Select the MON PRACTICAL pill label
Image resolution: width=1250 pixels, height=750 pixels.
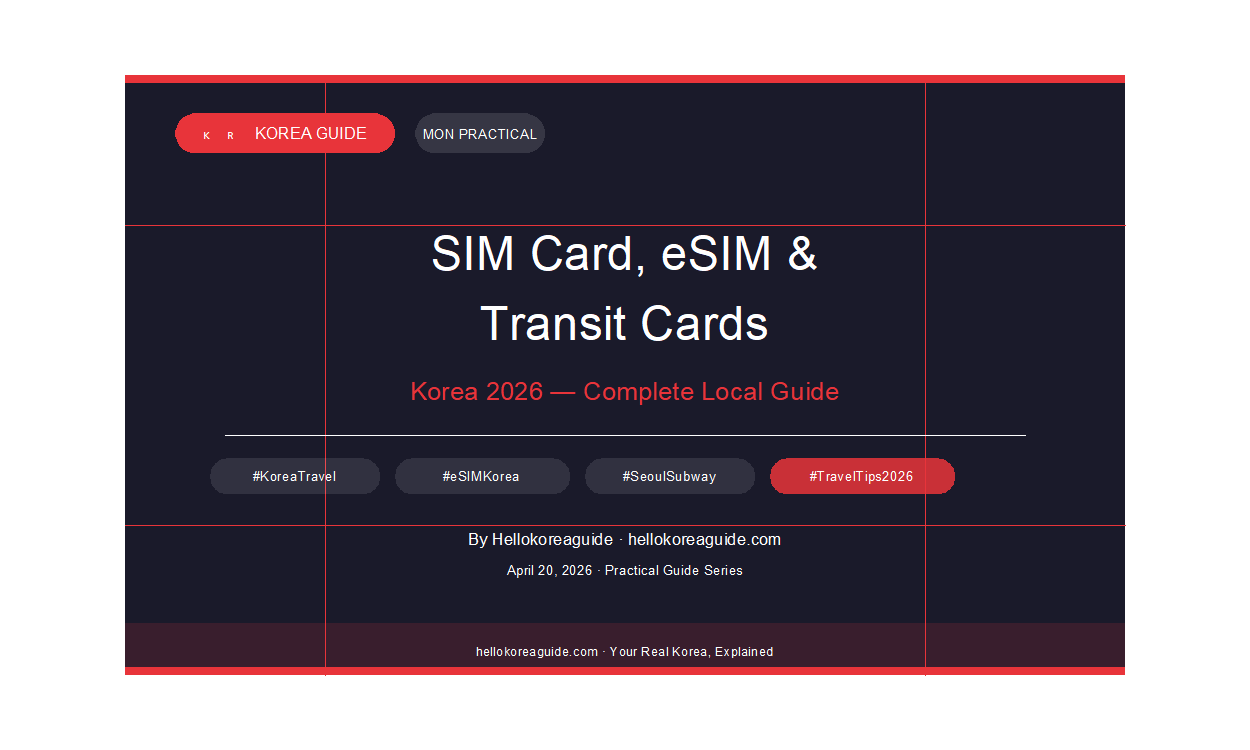coord(480,134)
